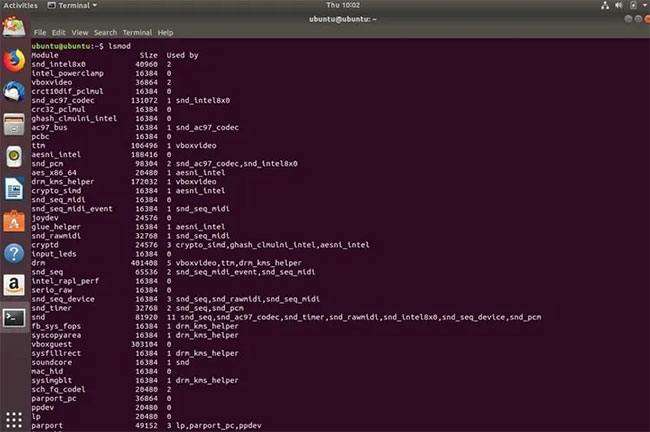
Task: Minimize the terminal window
Action: click(628, 19)
